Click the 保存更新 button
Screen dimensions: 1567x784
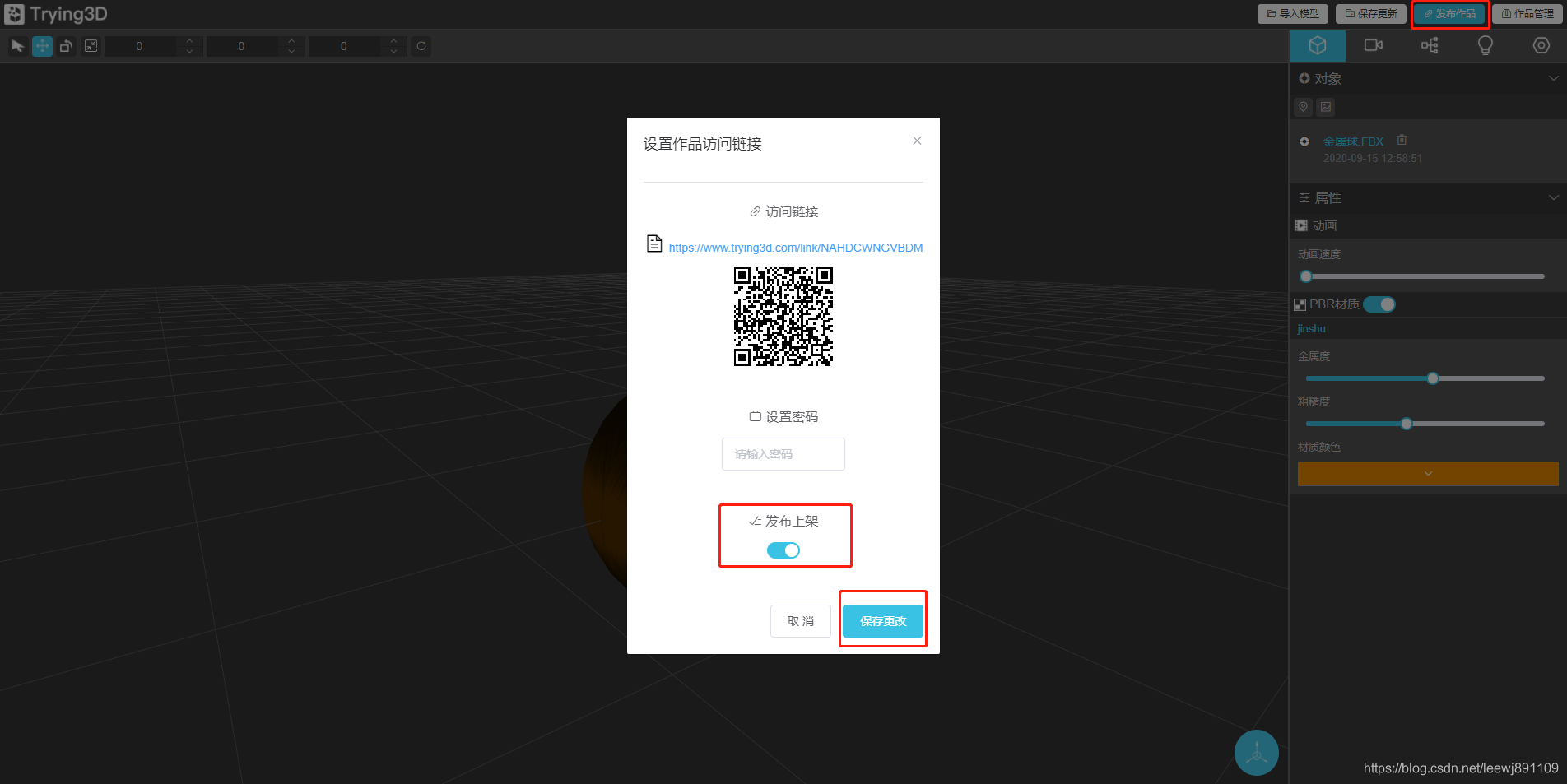tap(1371, 14)
